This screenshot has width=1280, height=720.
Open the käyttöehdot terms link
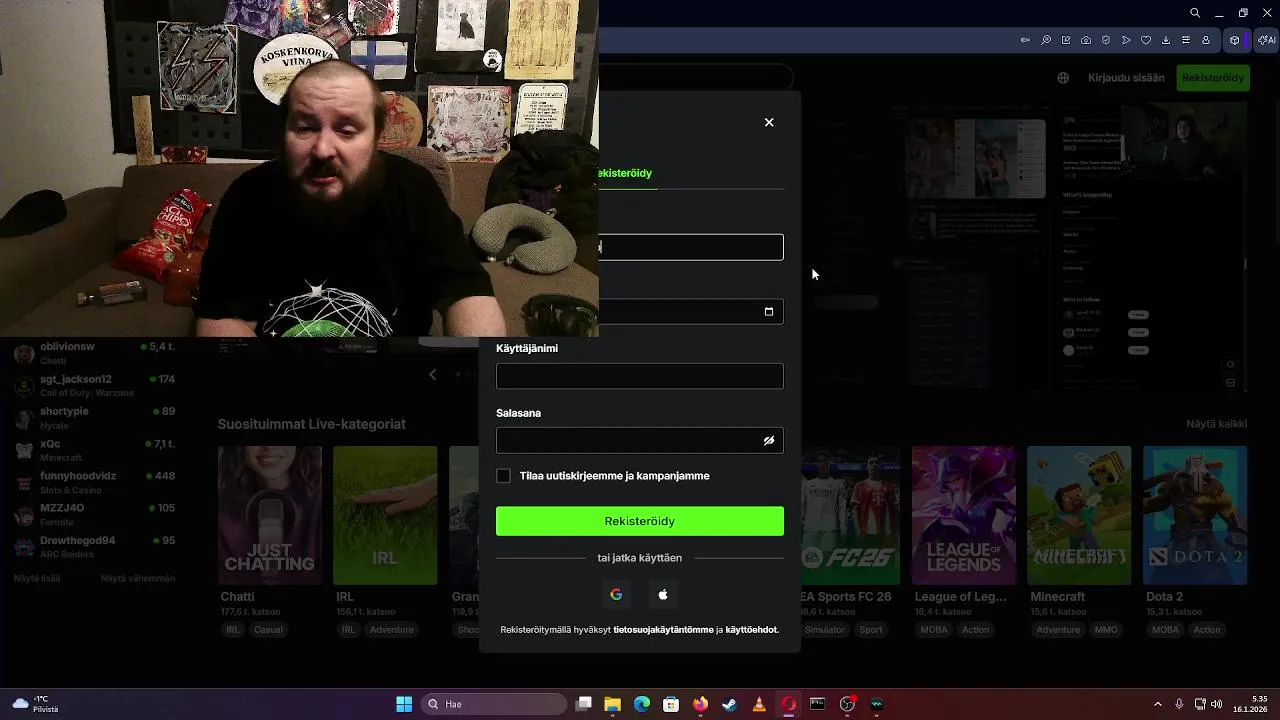point(751,630)
